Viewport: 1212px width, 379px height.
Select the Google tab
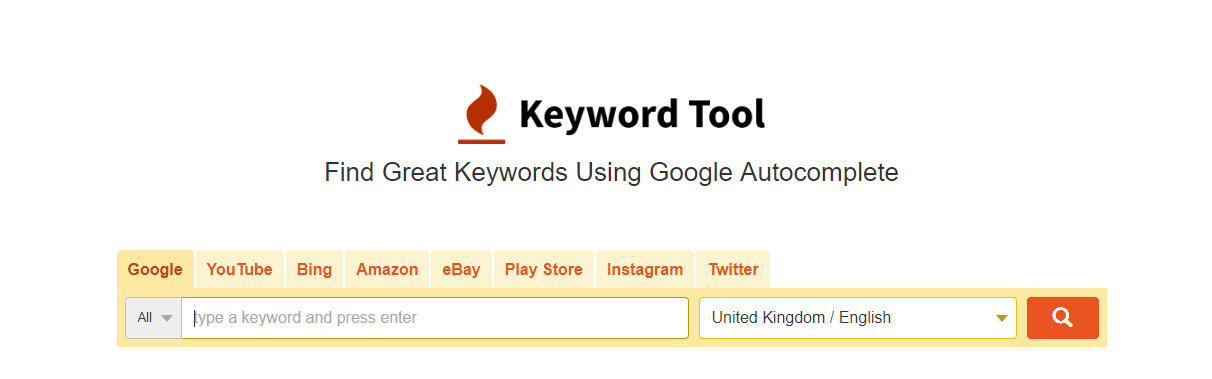[155, 269]
